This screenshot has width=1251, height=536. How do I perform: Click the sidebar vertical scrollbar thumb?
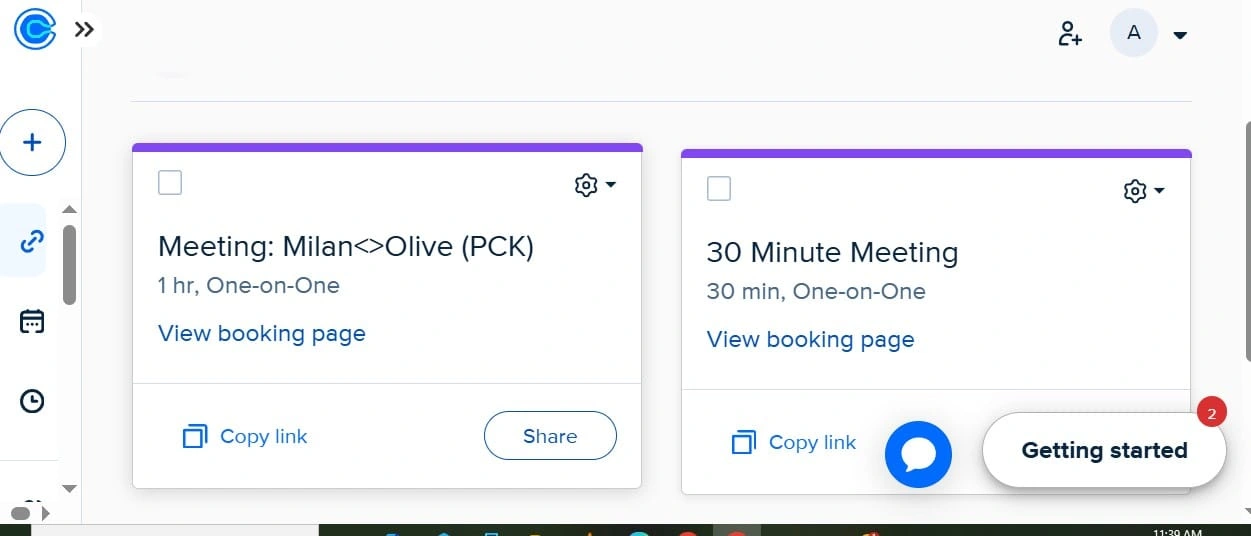tap(69, 264)
